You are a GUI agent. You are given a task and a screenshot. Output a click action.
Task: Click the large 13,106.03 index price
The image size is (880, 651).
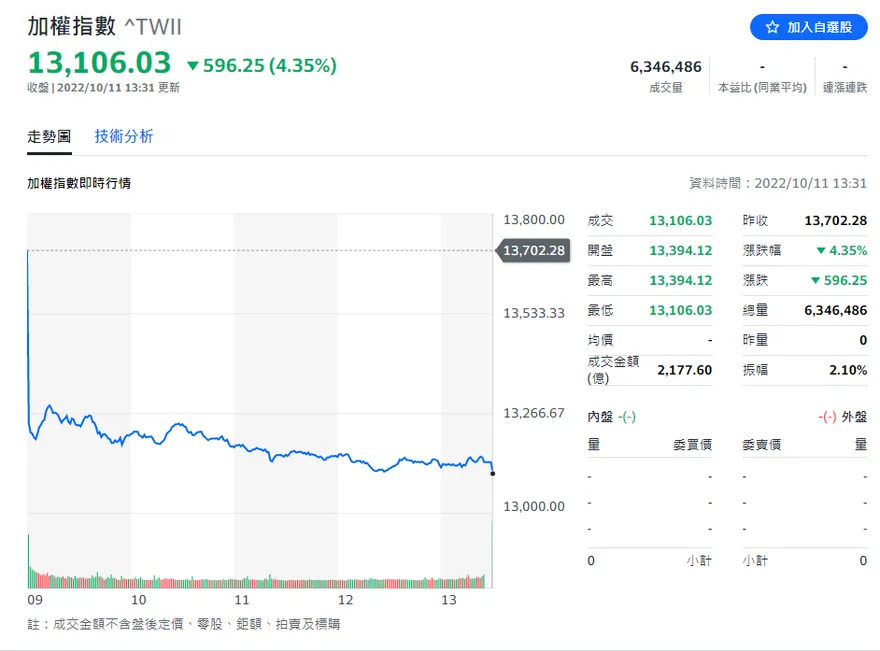99,63
